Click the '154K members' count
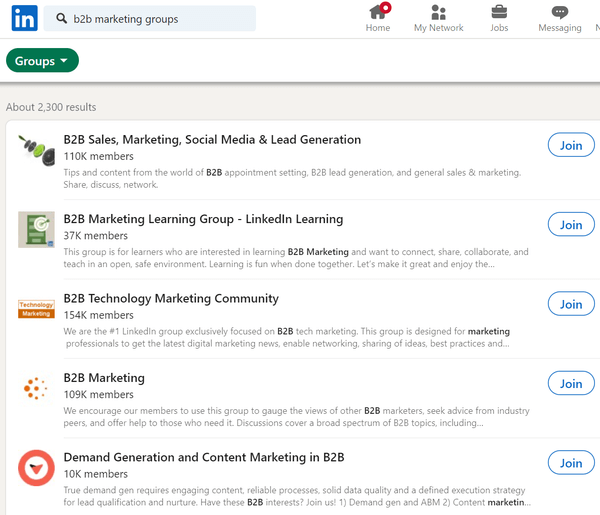This screenshot has height=515, width=600. point(98,315)
